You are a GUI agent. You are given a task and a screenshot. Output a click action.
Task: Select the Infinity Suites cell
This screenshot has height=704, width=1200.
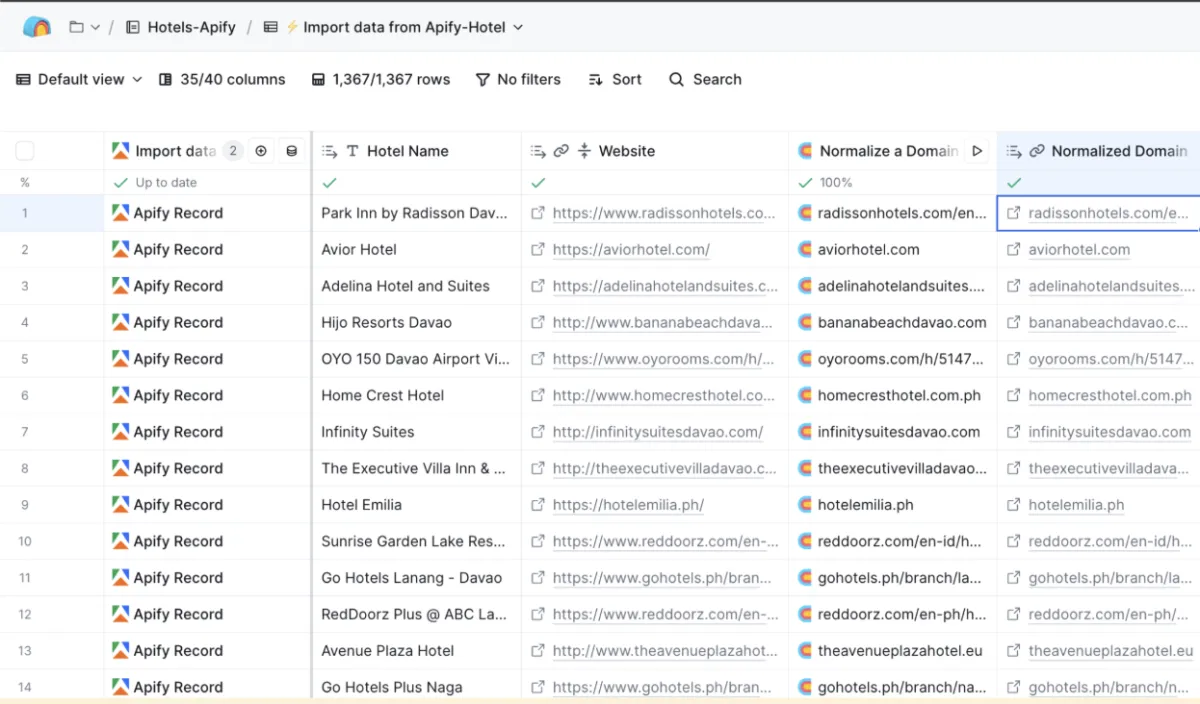(417, 432)
